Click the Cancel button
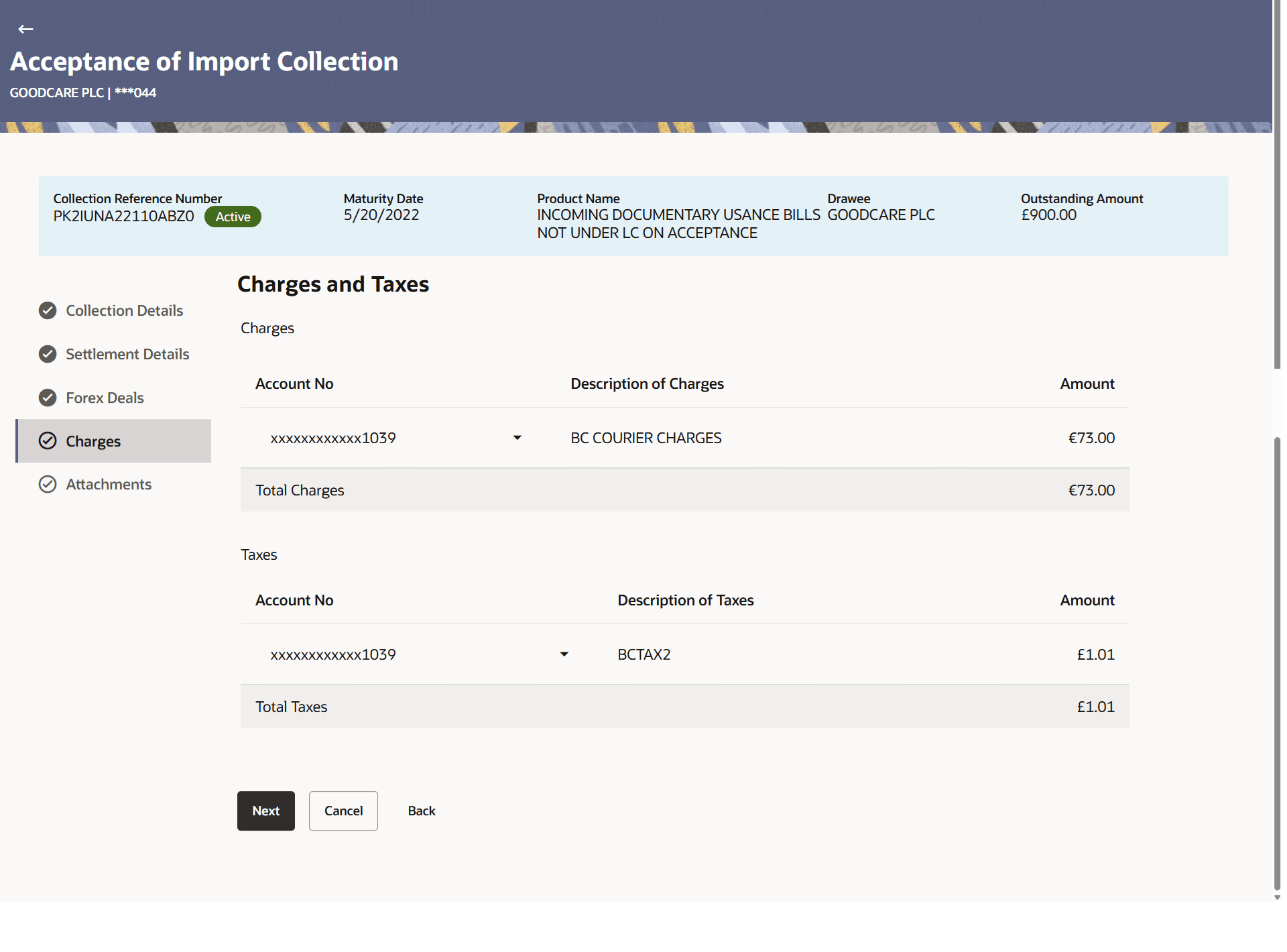The image size is (1287, 952). click(x=343, y=811)
